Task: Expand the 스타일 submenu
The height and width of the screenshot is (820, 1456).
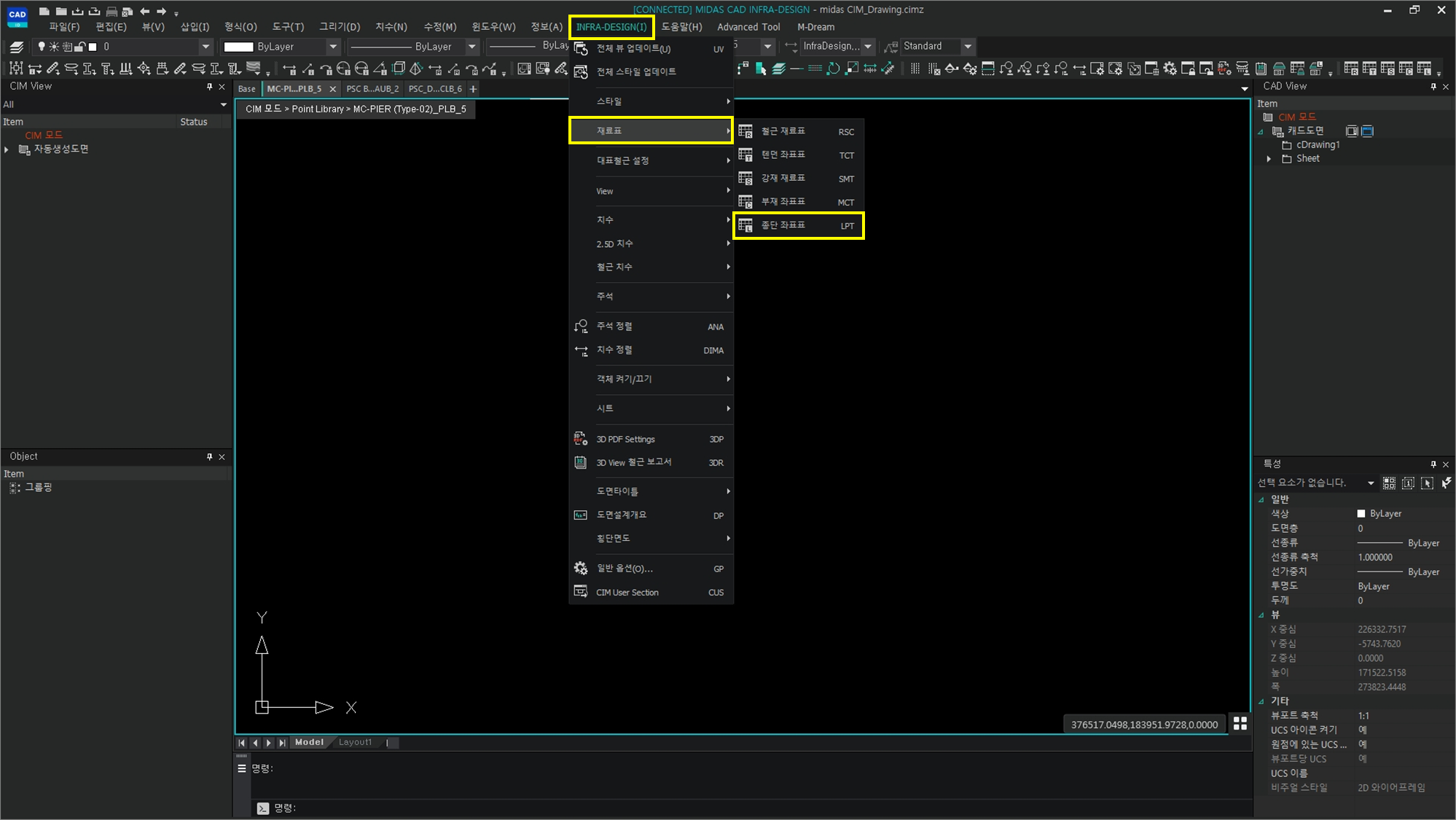Action: point(651,101)
